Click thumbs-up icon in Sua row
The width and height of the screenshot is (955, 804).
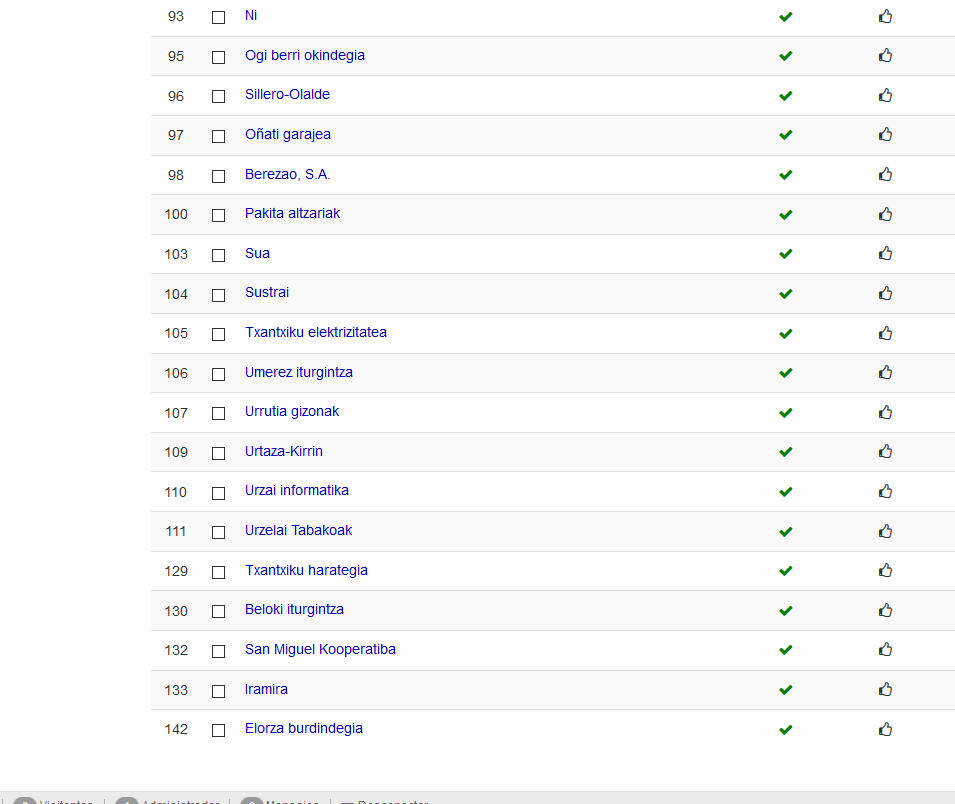pos(886,253)
